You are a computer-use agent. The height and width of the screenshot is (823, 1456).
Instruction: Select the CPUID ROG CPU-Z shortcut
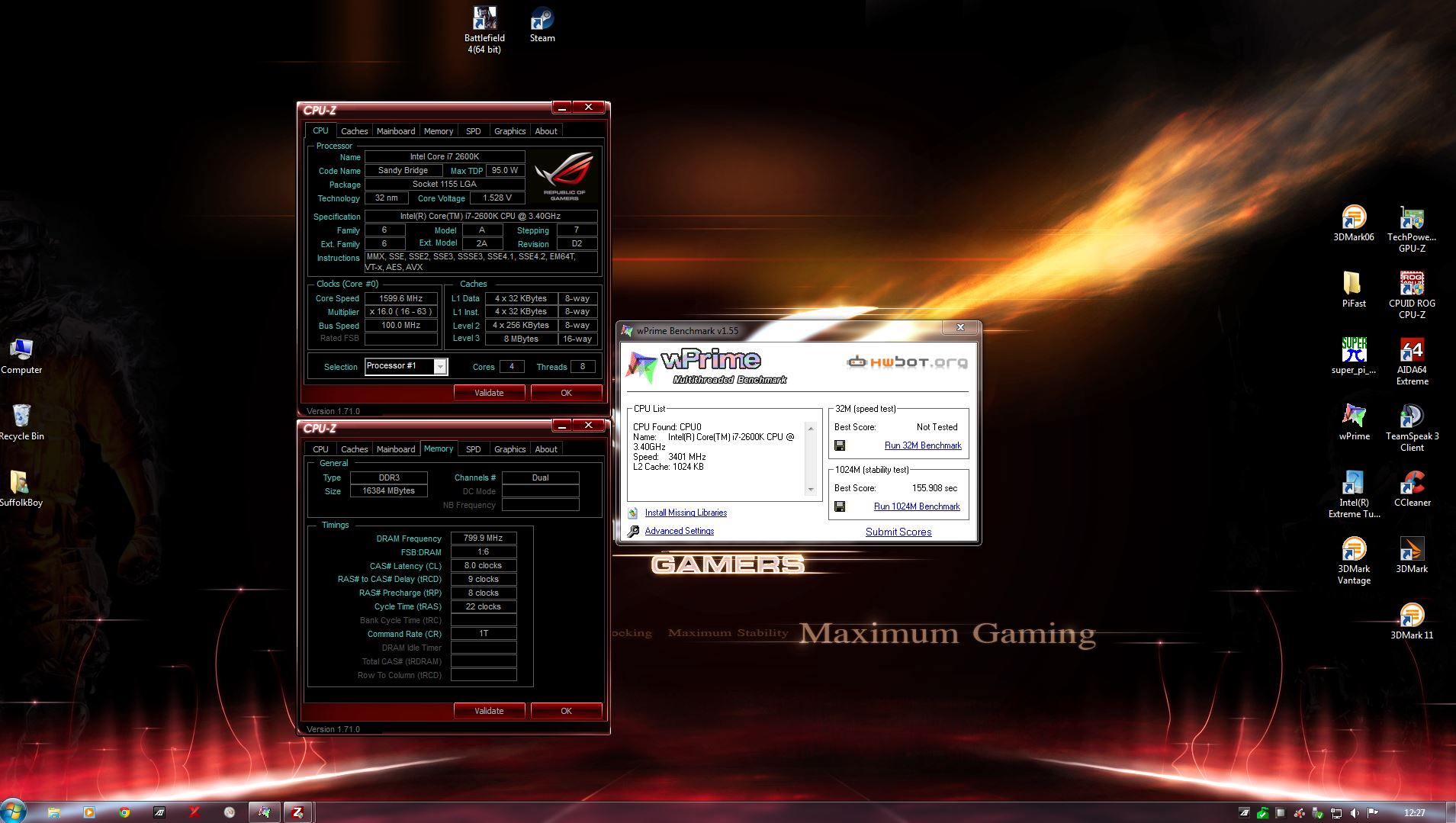(x=1412, y=295)
